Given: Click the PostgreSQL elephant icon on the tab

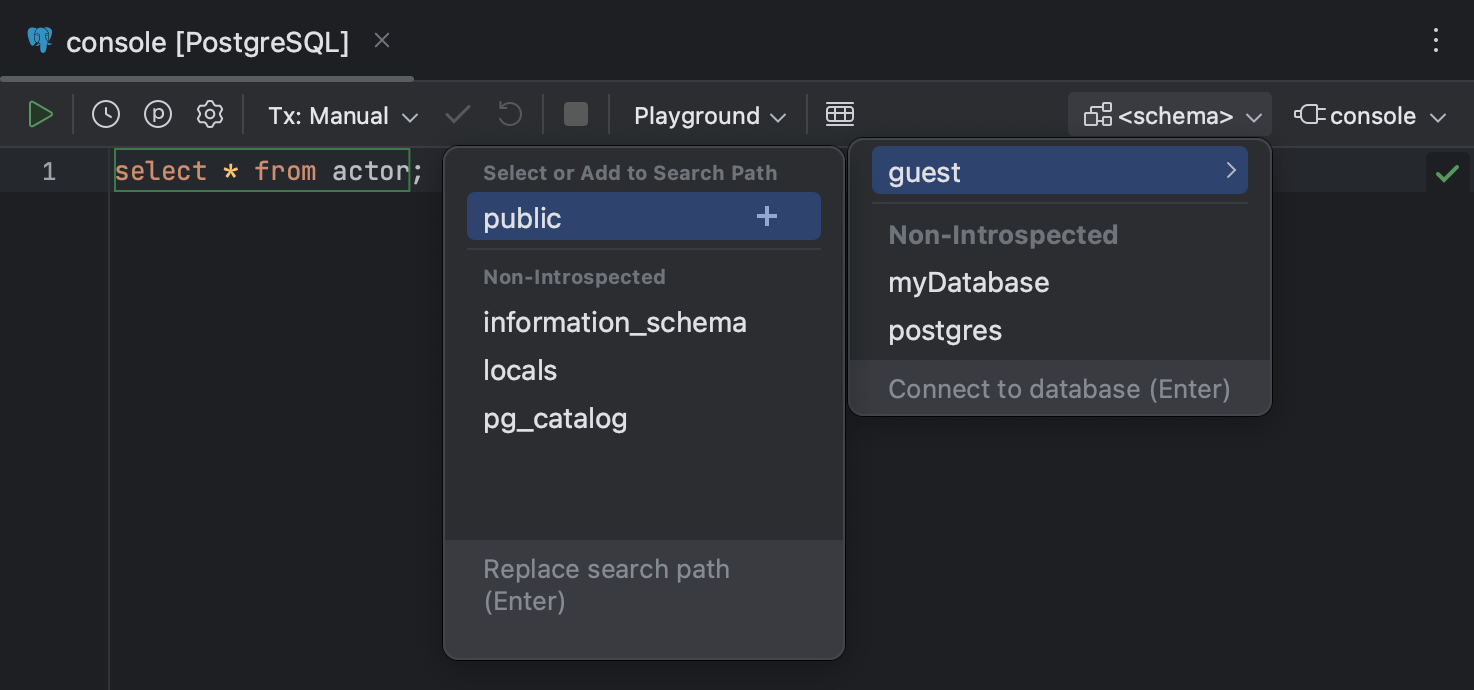Looking at the screenshot, I should click(38, 40).
